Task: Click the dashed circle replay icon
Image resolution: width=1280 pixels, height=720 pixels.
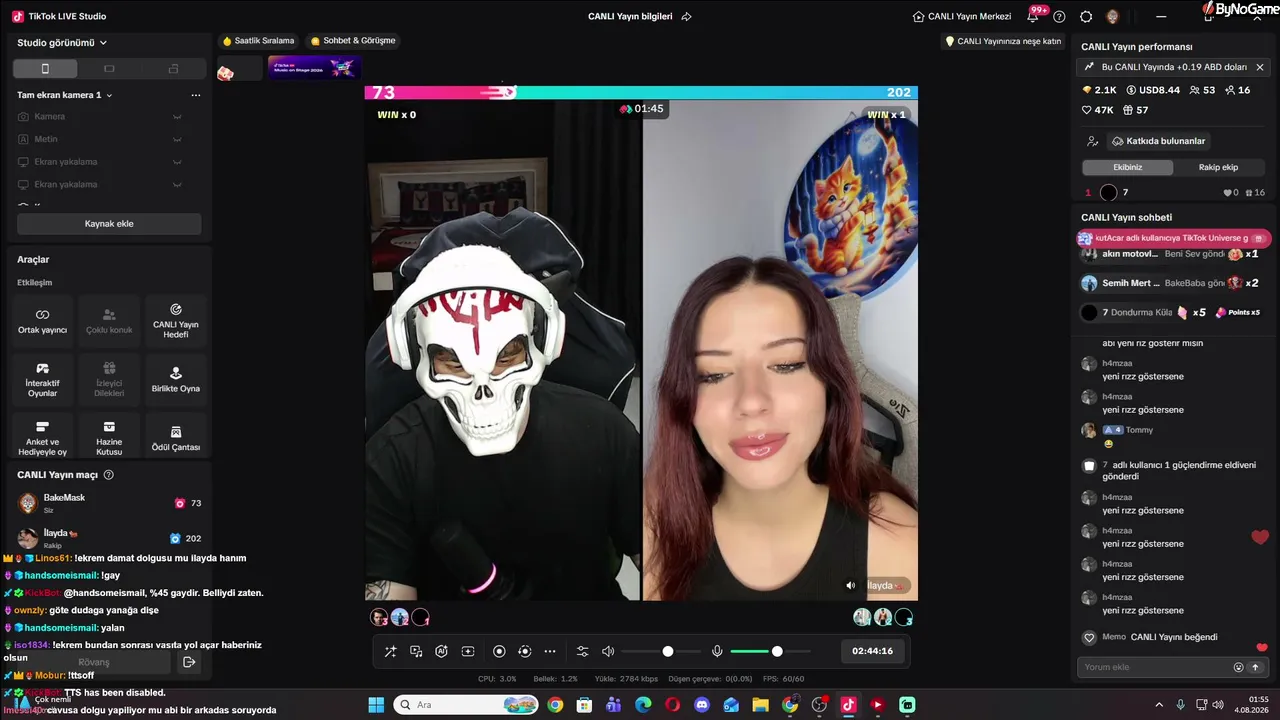Action: 525,651
